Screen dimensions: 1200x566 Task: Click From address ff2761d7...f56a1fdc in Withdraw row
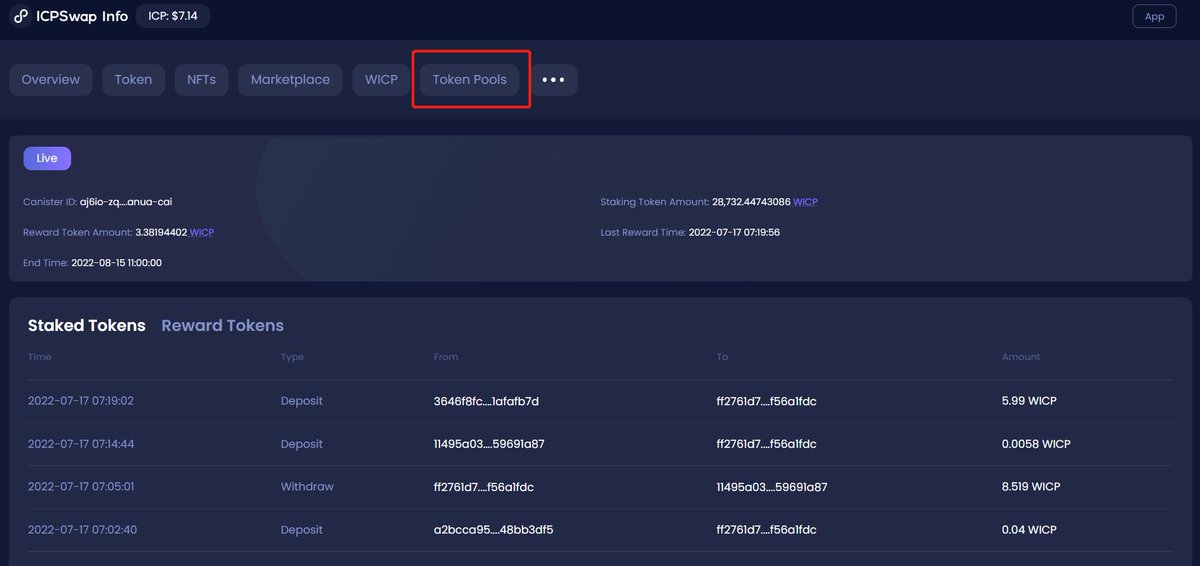[484, 487]
